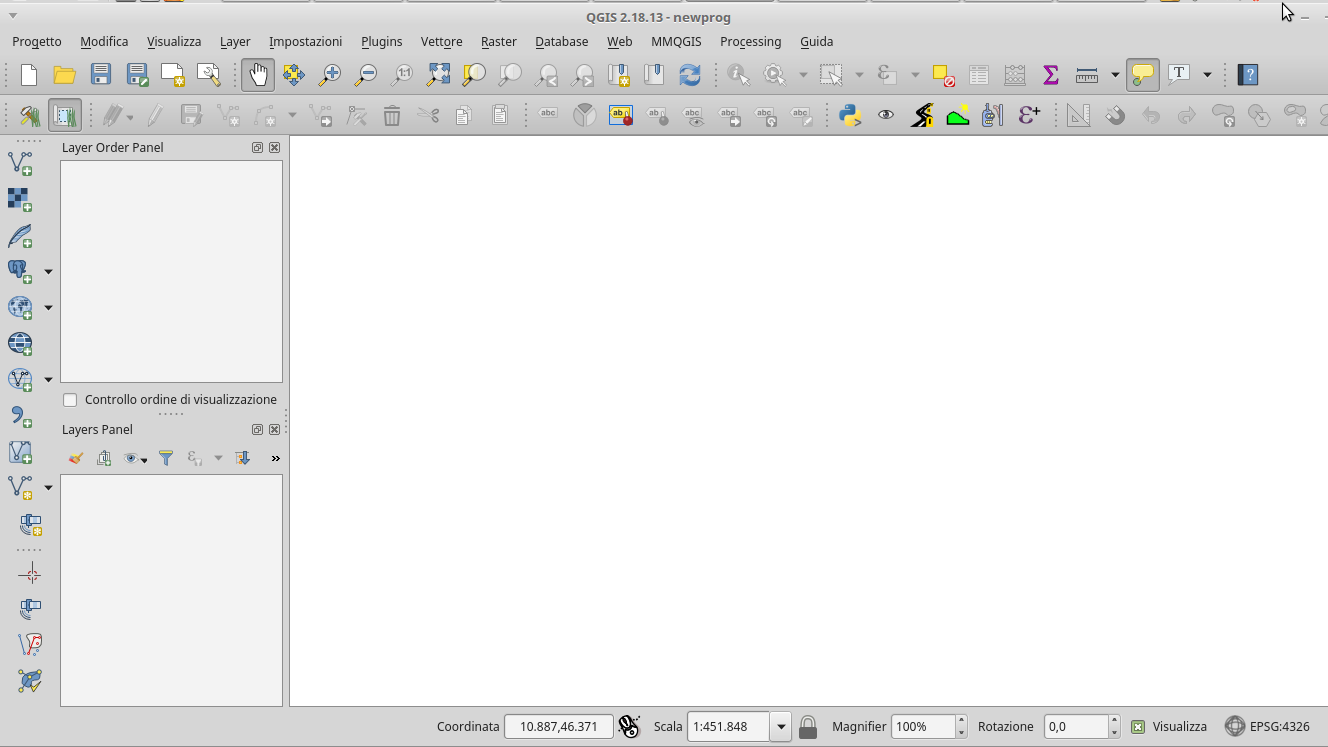This screenshot has height=747, width=1328.
Task: Click the Zoom Out magnifier tool
Action: point(366,75)
